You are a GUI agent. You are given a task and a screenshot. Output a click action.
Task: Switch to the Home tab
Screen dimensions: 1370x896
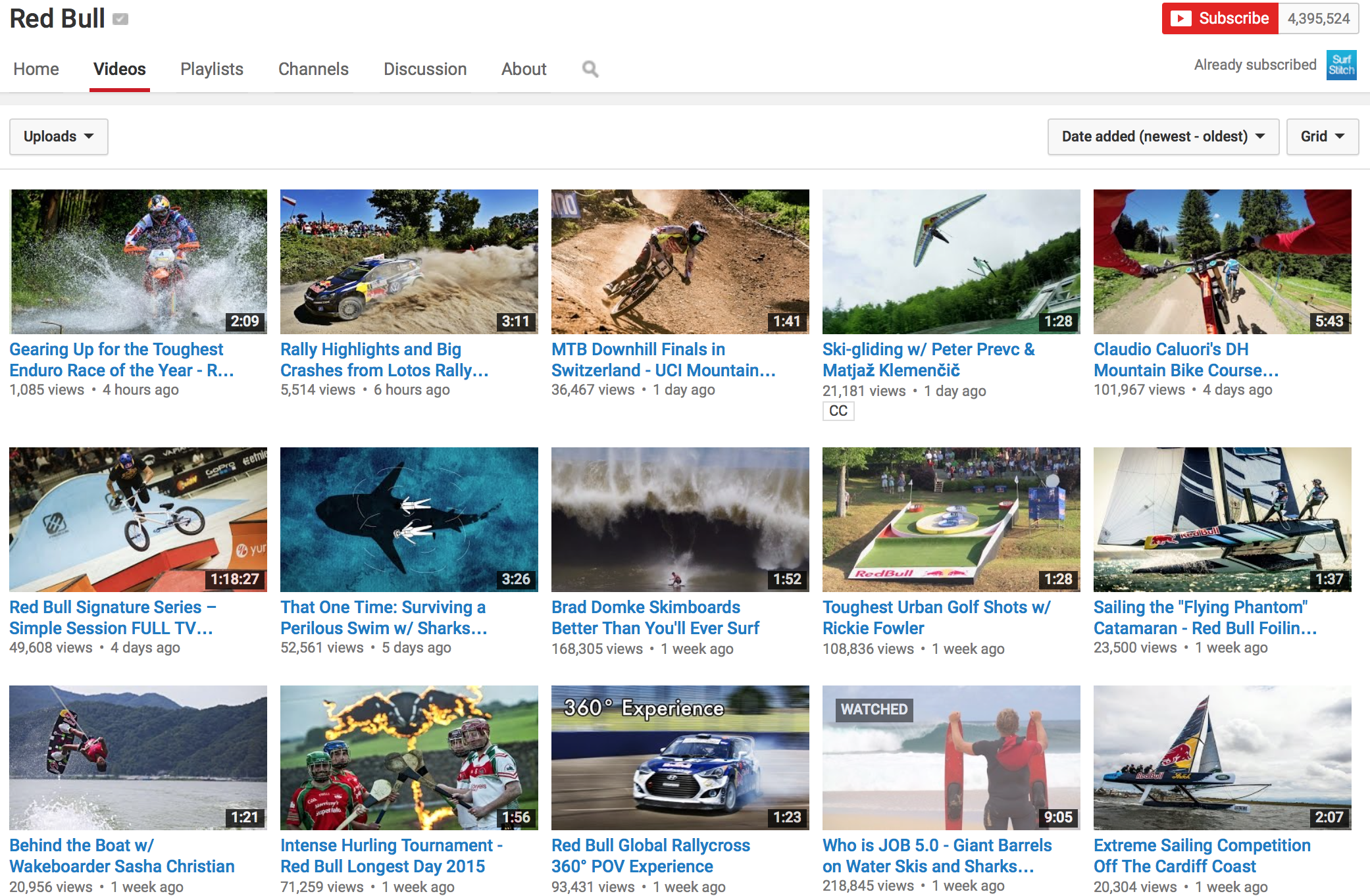pos(36,69)
